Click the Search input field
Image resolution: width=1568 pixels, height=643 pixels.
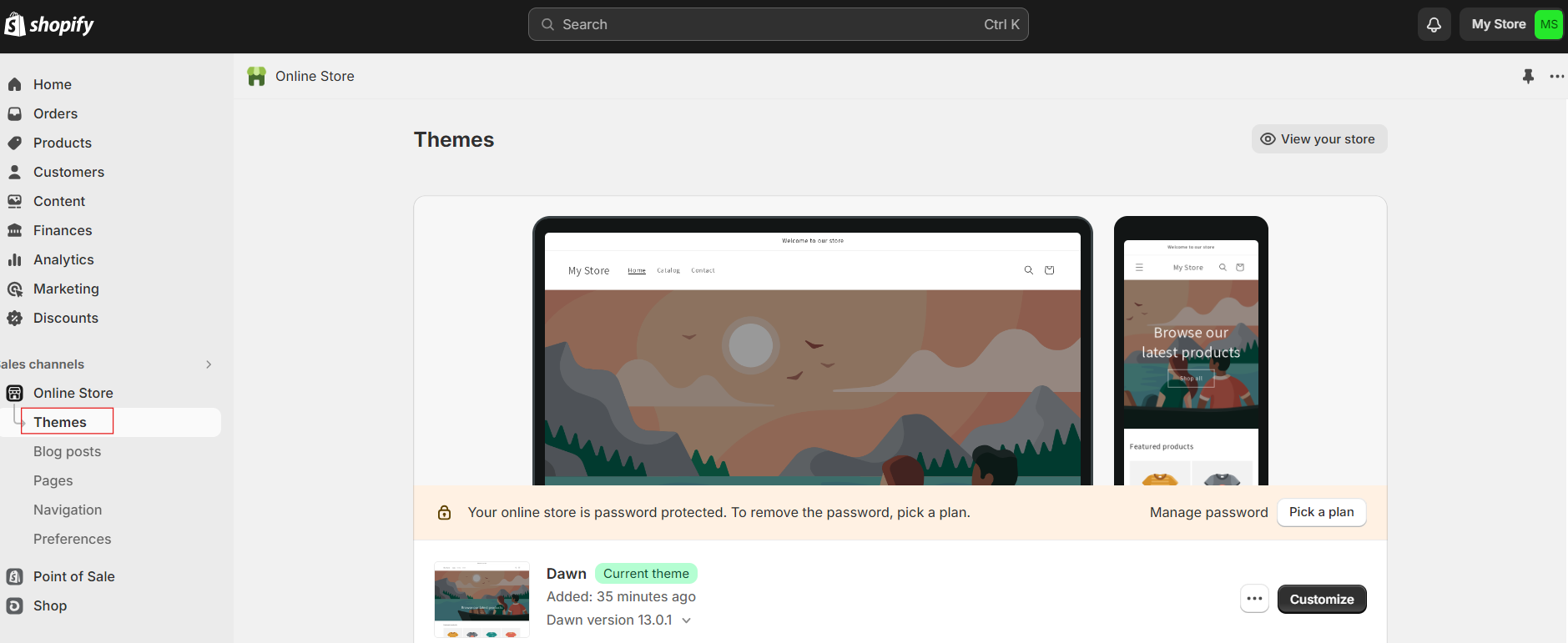[778, 24]
